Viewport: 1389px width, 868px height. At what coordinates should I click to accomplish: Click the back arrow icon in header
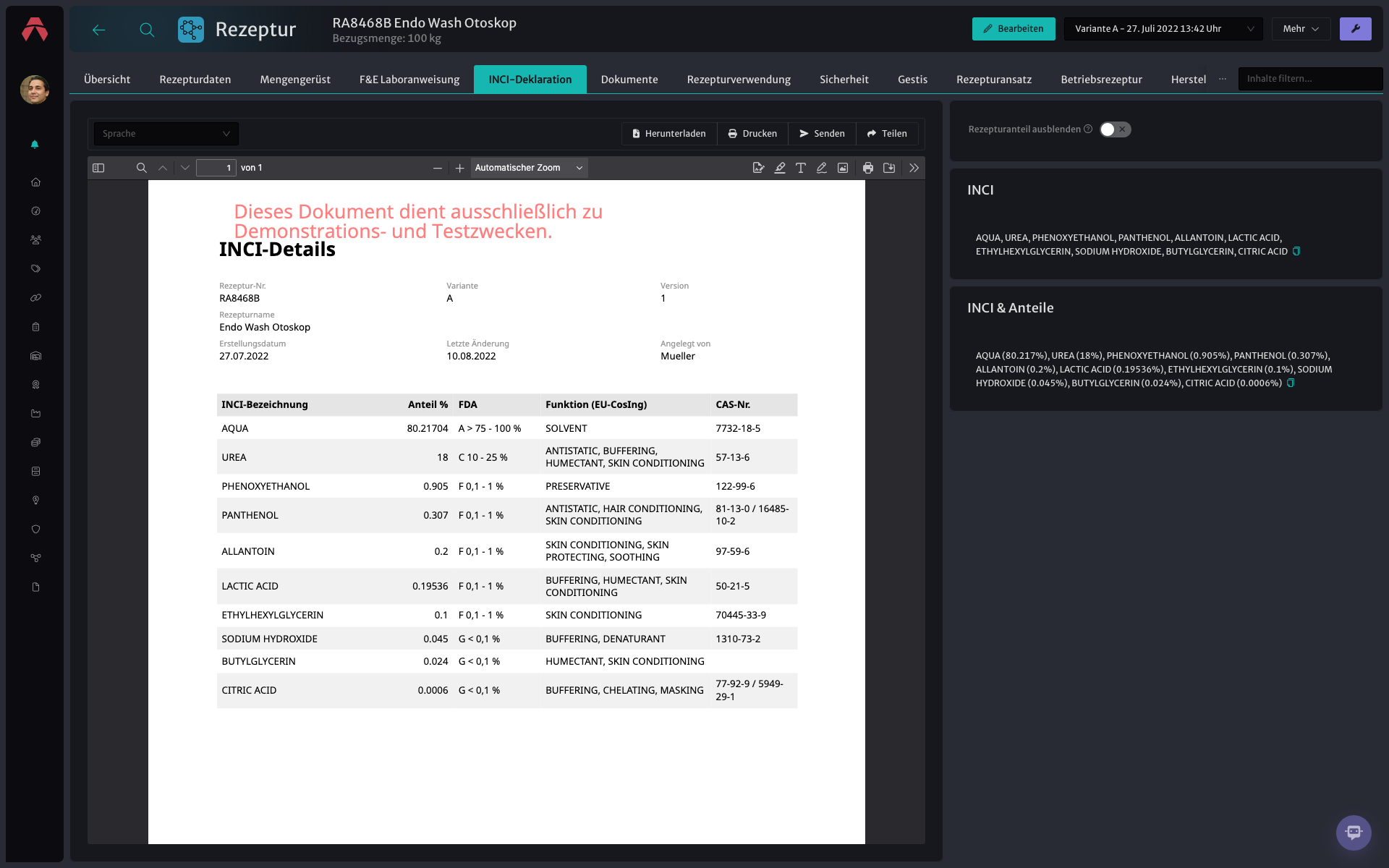(99, 30)
